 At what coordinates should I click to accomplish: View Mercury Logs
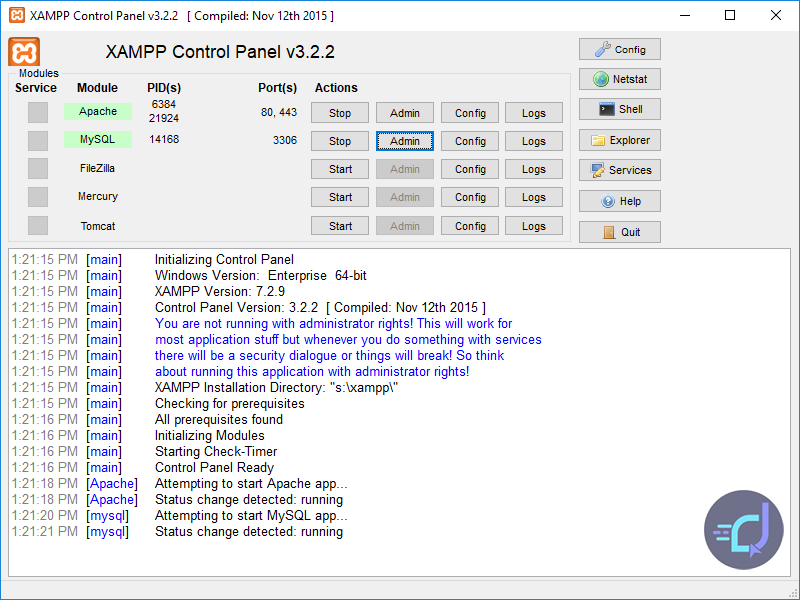point(534,197)
